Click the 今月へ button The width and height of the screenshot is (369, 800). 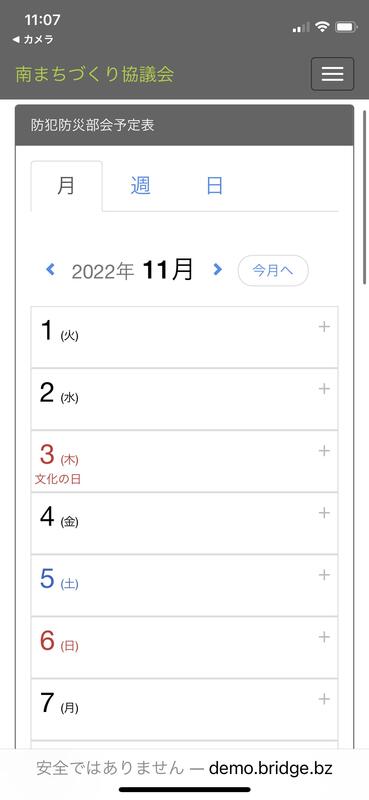(x=273, y=270)
